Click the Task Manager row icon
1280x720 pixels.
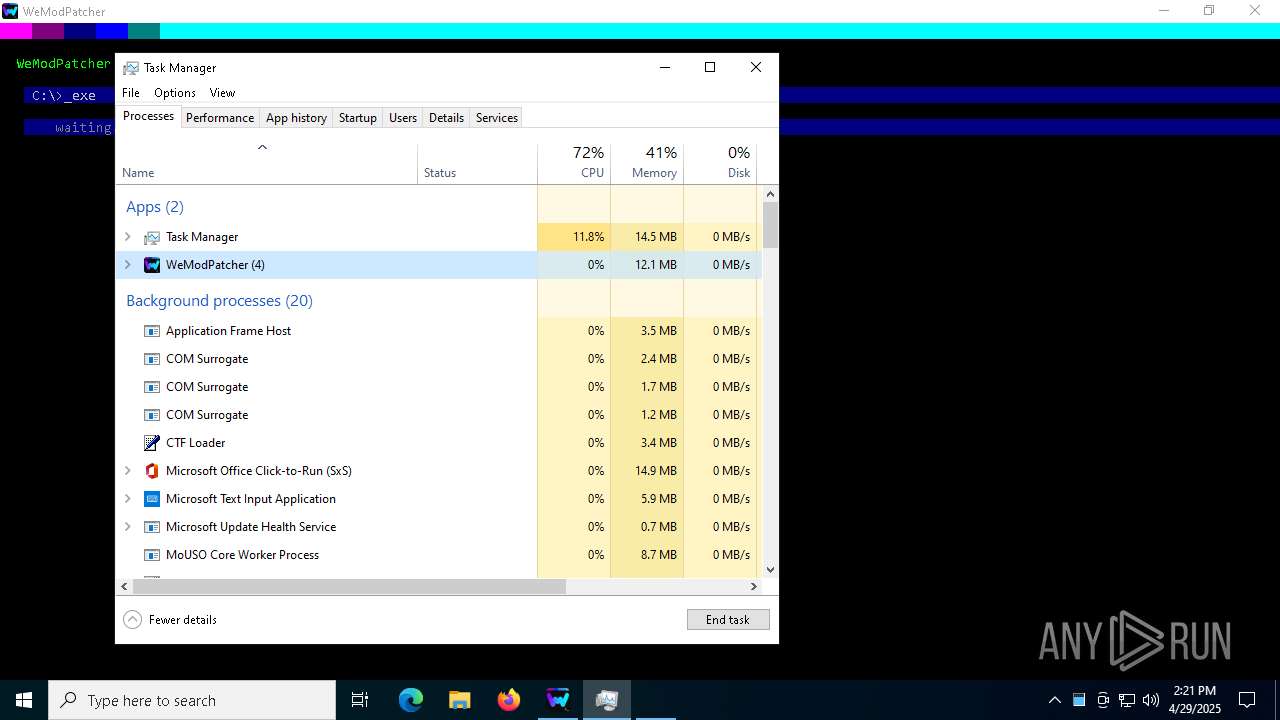point(152,237)
